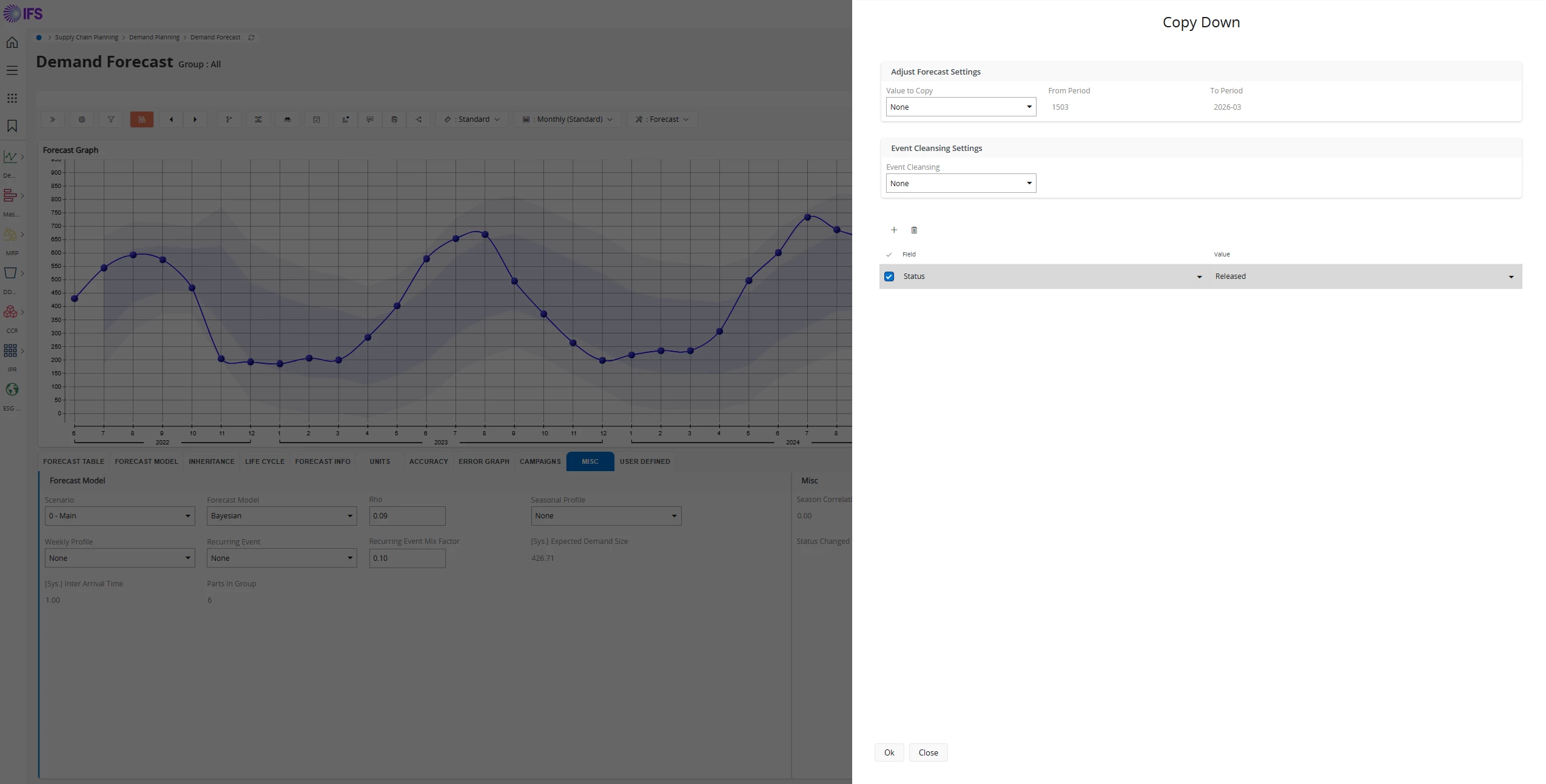Open the Status field dropdown
This screenshot has height=784, width=1546.
coord(1053,276)
